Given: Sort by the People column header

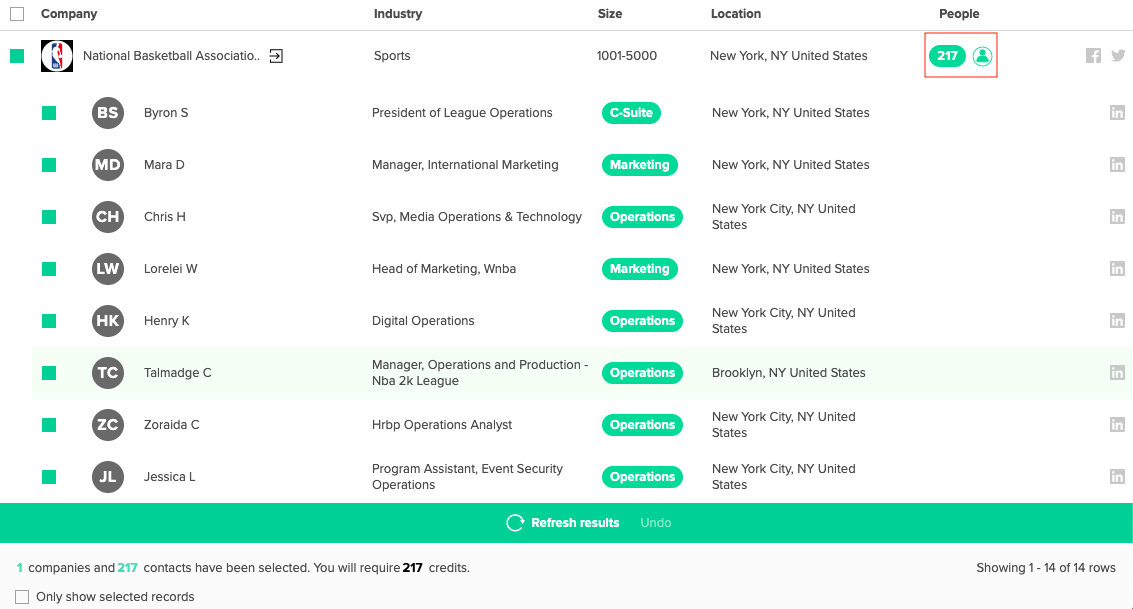Looking at the screenshot, I should [x=959, y=14].
